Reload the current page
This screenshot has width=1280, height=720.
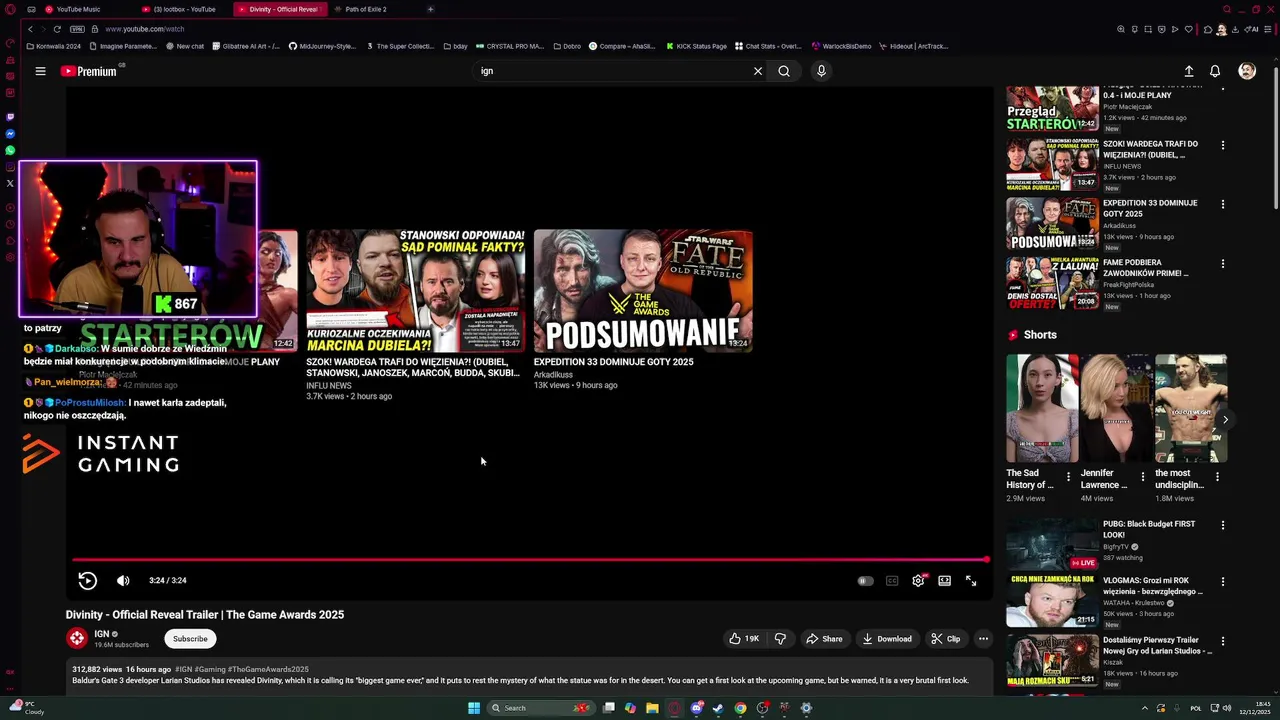[x=57, y=29]
